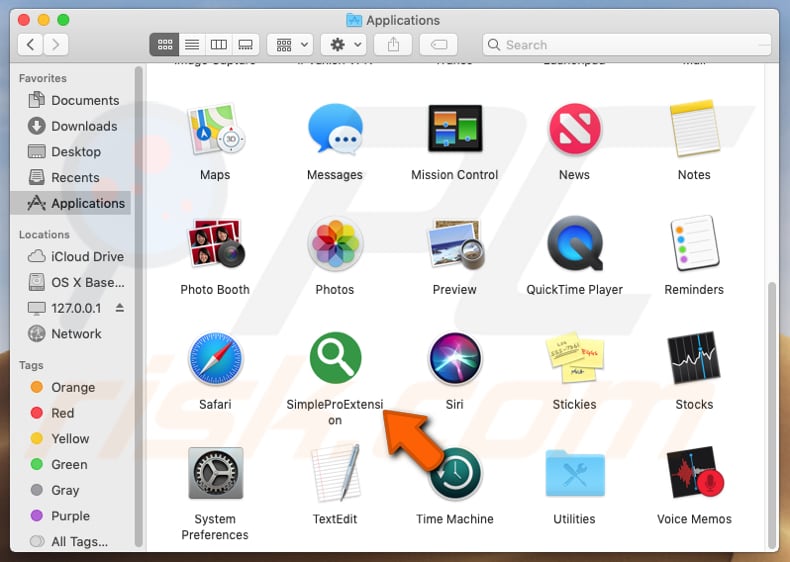Click the file list vertical scrollbar
Image resolution: width=790 pixels, height=562 pixels.
(772, 415)
